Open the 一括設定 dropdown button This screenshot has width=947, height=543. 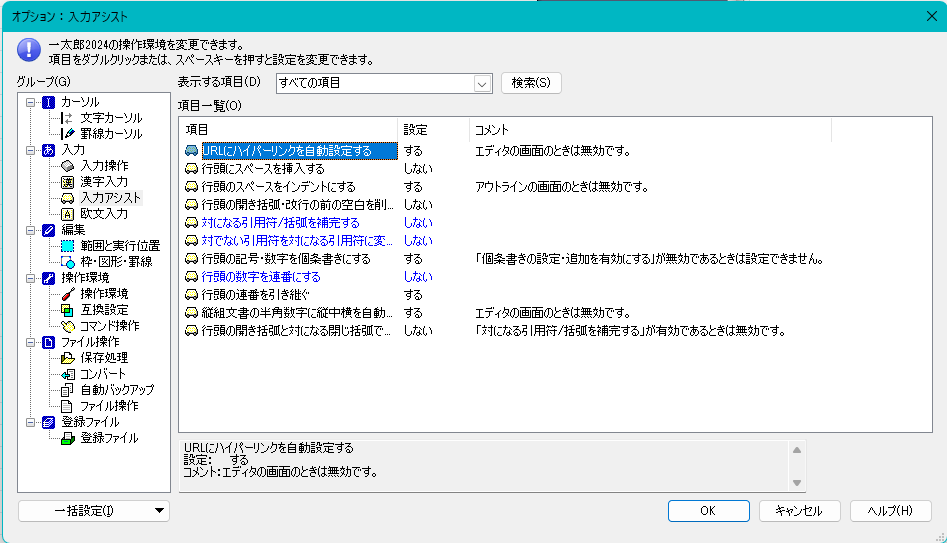[x=159, y=511]
